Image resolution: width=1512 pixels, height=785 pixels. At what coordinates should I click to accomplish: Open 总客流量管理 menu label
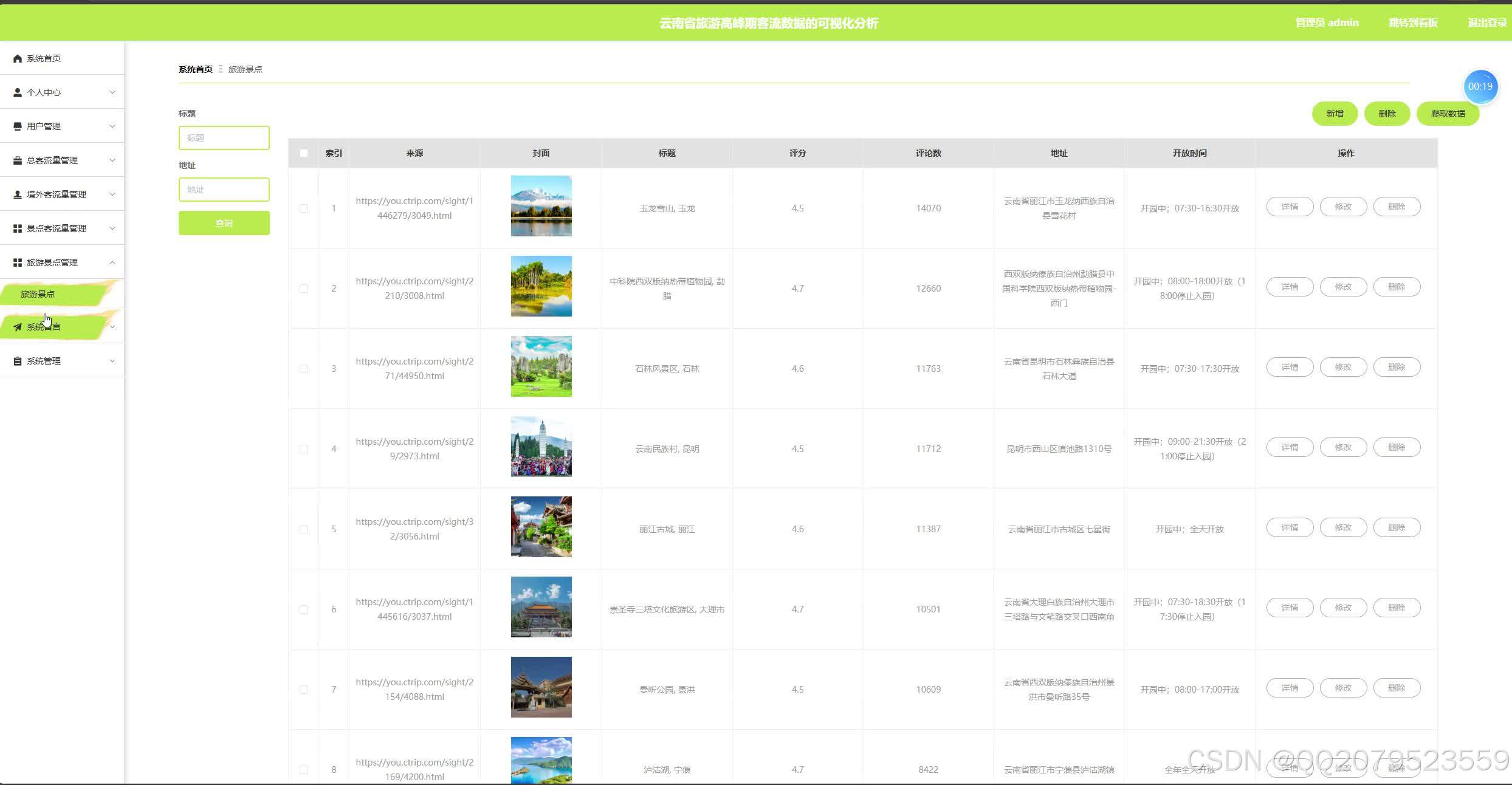52,160
